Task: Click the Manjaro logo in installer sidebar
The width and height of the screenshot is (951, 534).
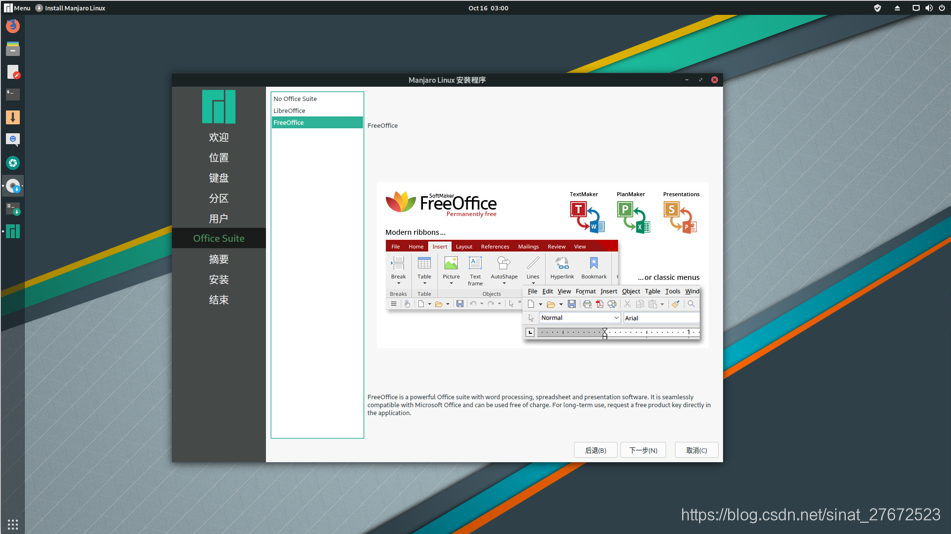Action: tap(219, 107)
